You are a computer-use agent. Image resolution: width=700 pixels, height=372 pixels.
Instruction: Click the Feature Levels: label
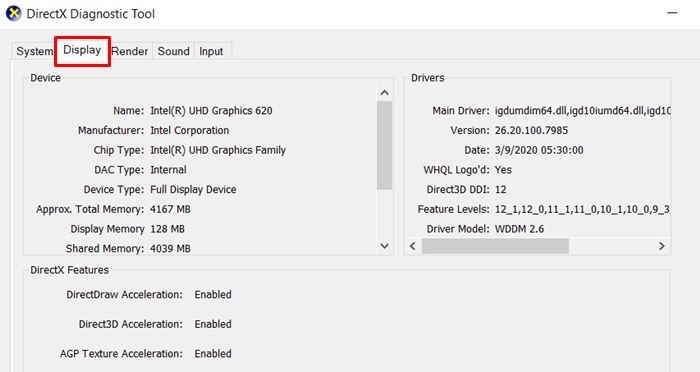[454, 209]
